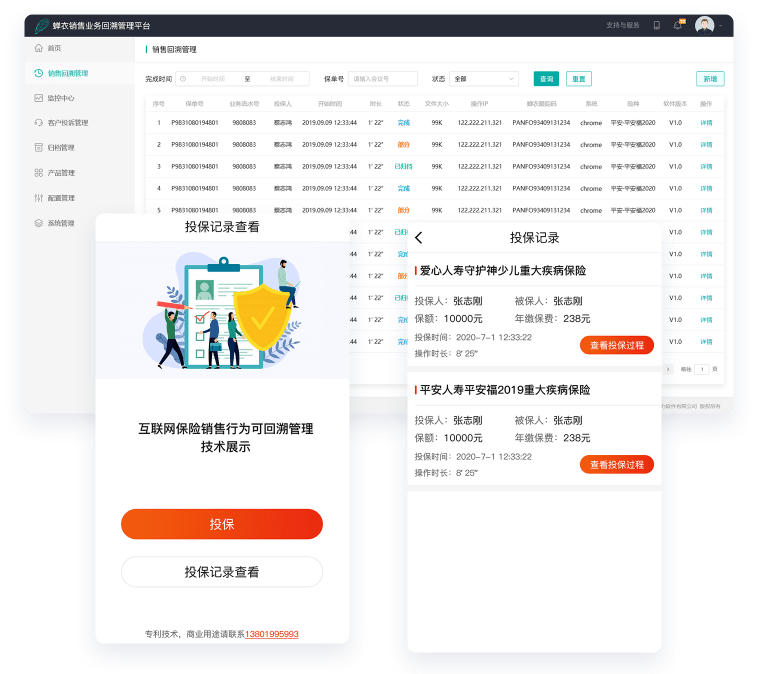758x674 pixels.
Task: Open 详情 for table row 1
Action: coord(706,123)
